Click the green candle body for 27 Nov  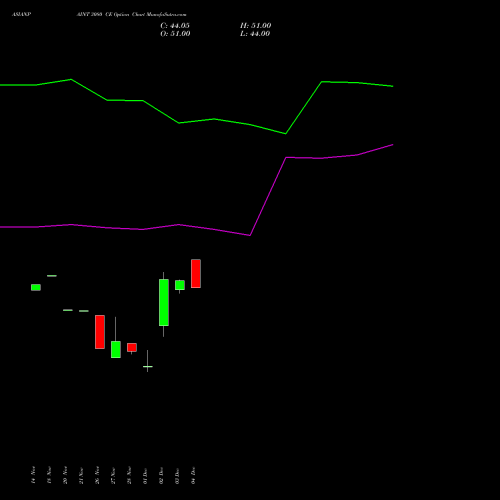tap(116, 349)
